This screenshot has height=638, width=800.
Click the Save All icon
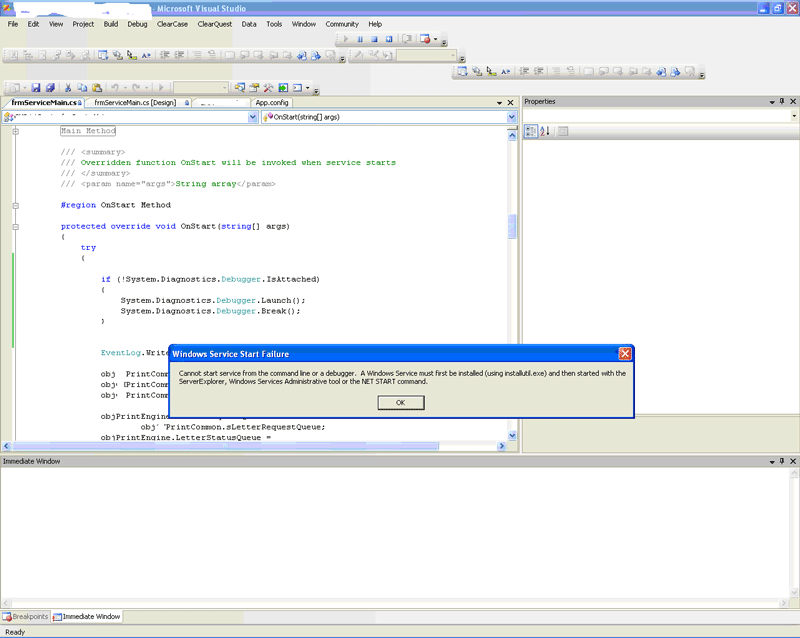pyautogui.click(x=50, y=88)
